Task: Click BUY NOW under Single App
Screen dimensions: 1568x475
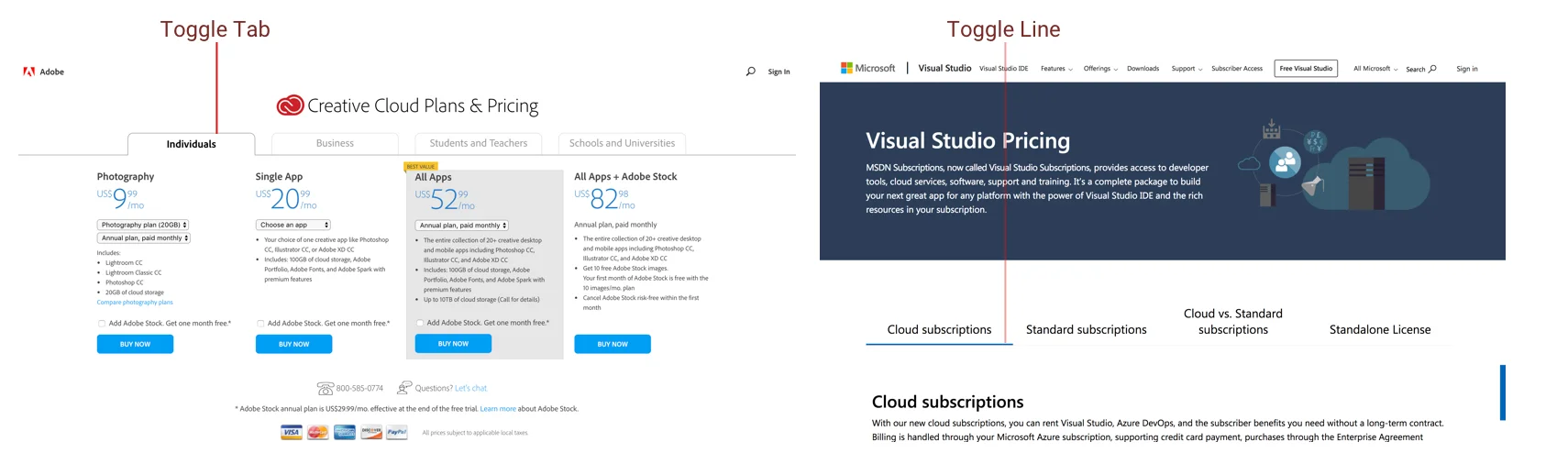Action: [293, 344]
